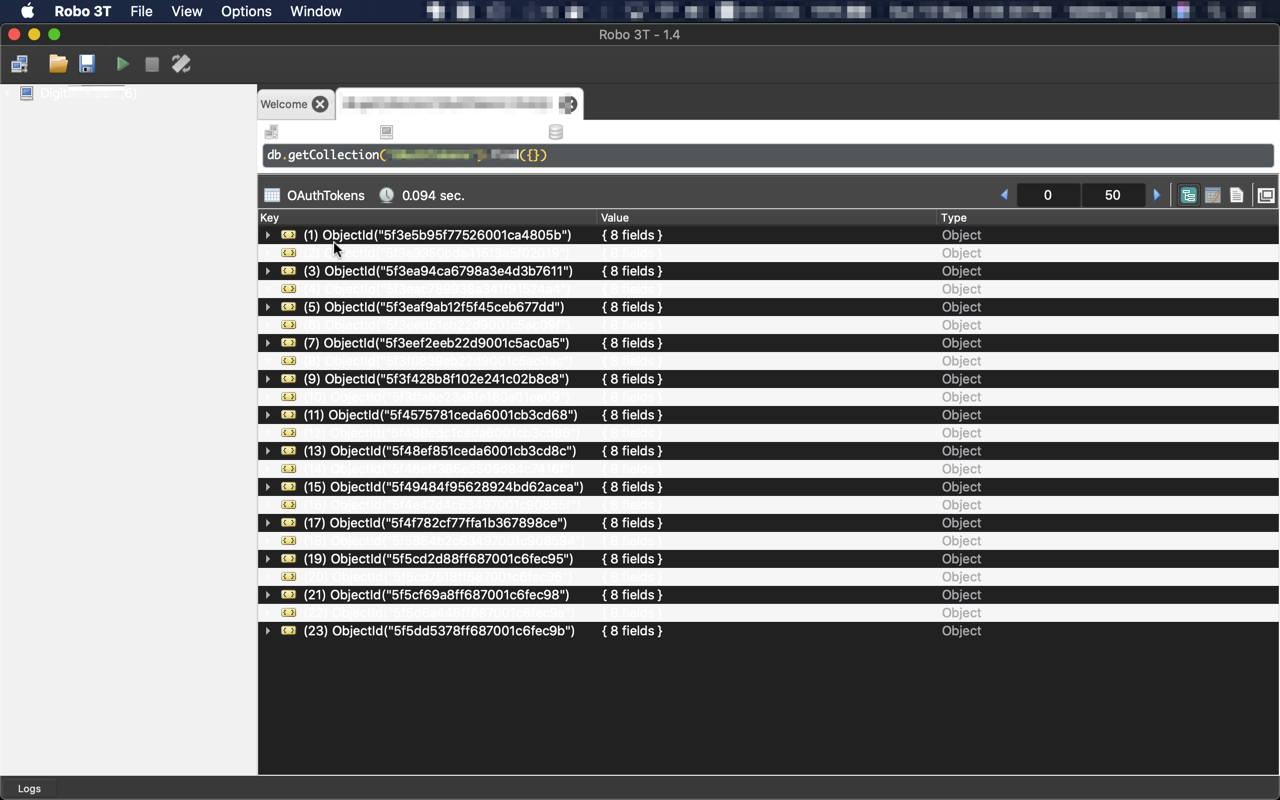Click 'Object' type cell in document (23) row
The image size is (1280, 800).
pos(961,631)
